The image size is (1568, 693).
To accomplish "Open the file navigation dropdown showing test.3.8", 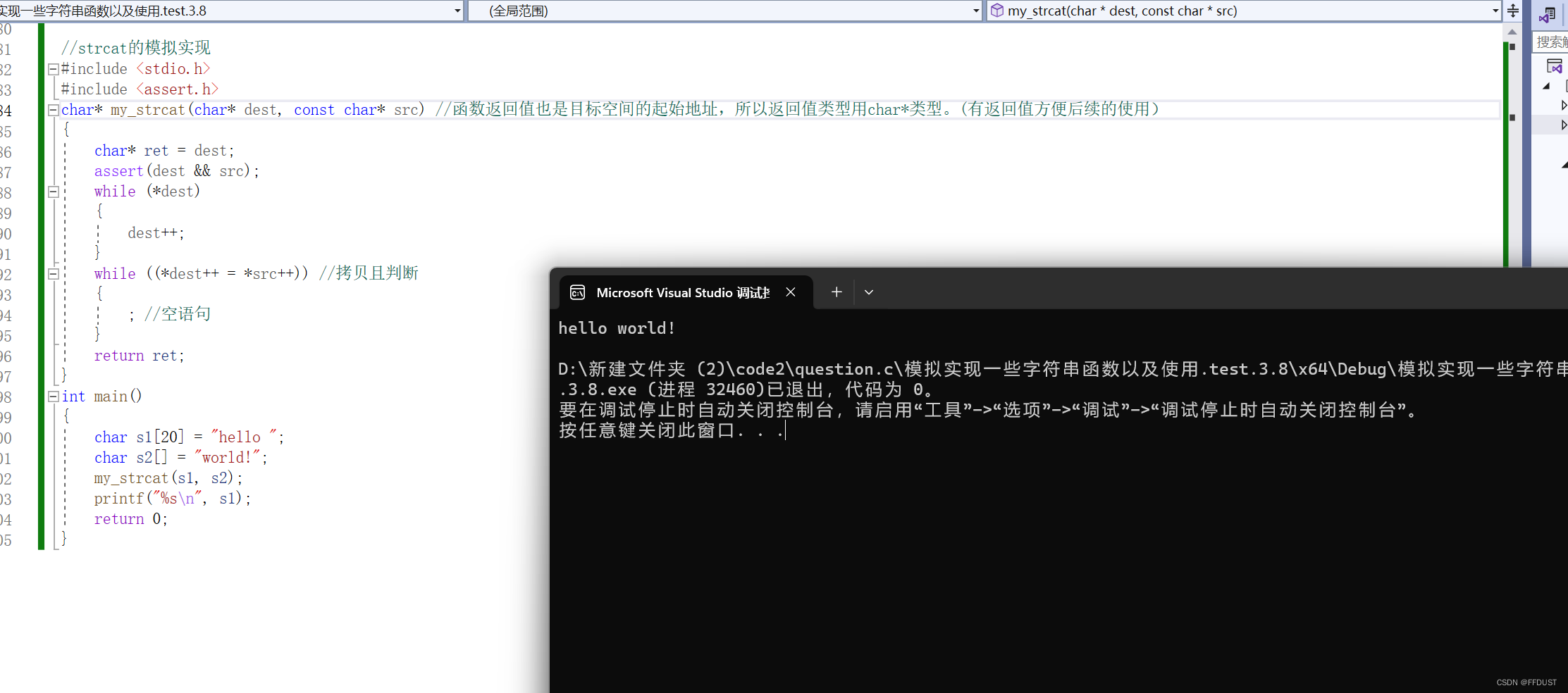I will coord(457,11).
